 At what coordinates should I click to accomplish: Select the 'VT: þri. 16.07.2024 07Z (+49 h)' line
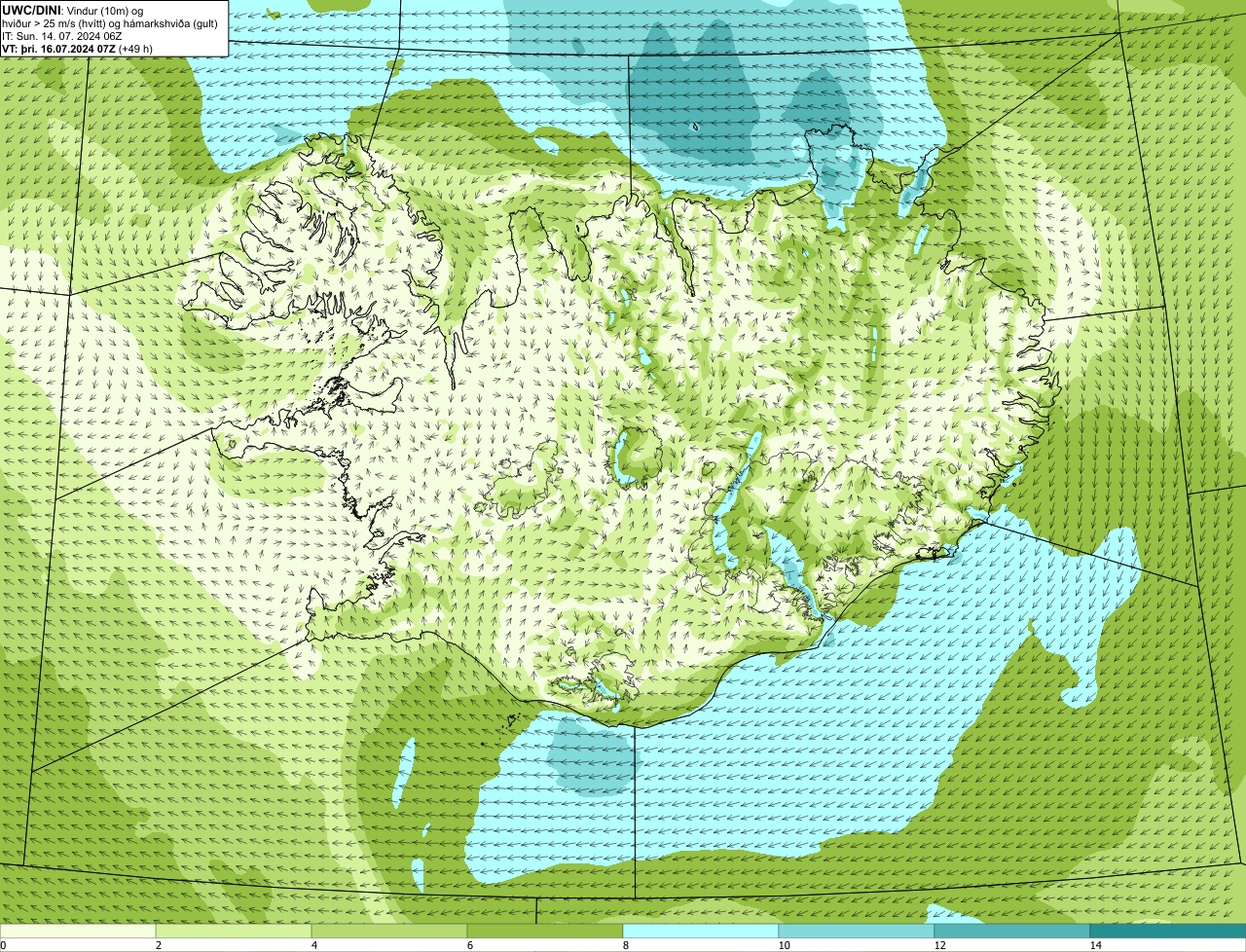click(77, 49)
